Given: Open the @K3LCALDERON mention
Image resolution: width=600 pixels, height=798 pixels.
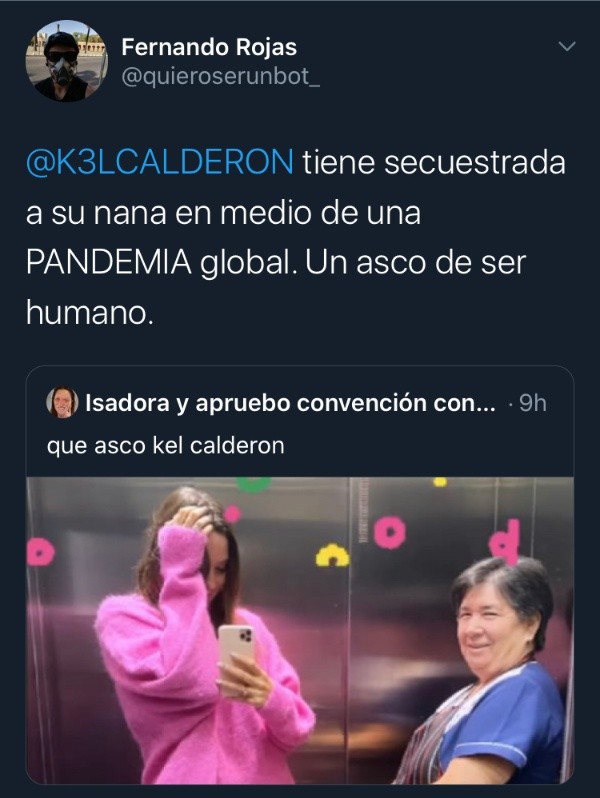Looking at the screenshot, I should tap(160, 163).
